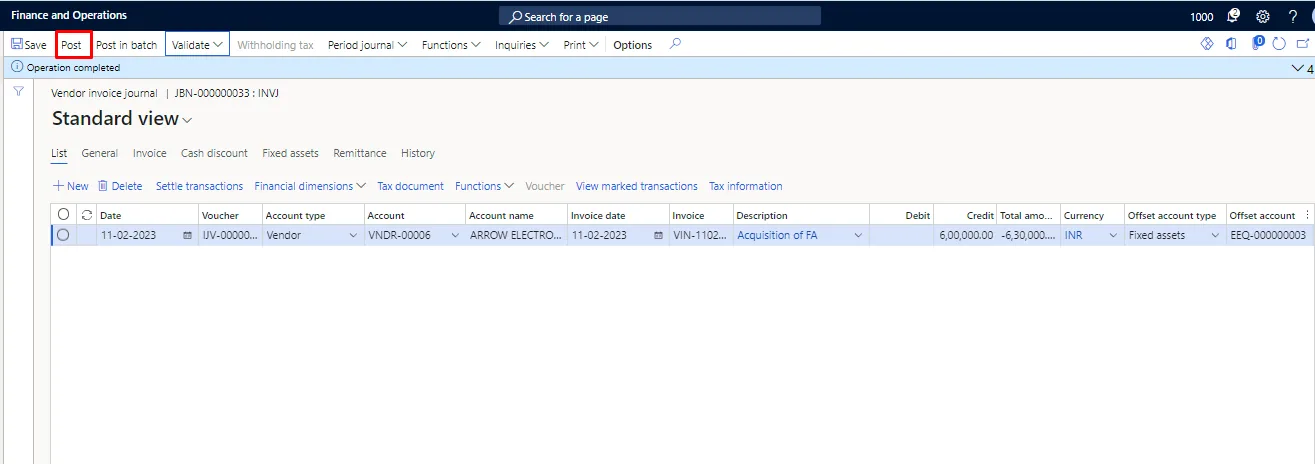The image size is (1315, 464).
Task: Expand the message bar chevron
Action: pos(1298,68)
